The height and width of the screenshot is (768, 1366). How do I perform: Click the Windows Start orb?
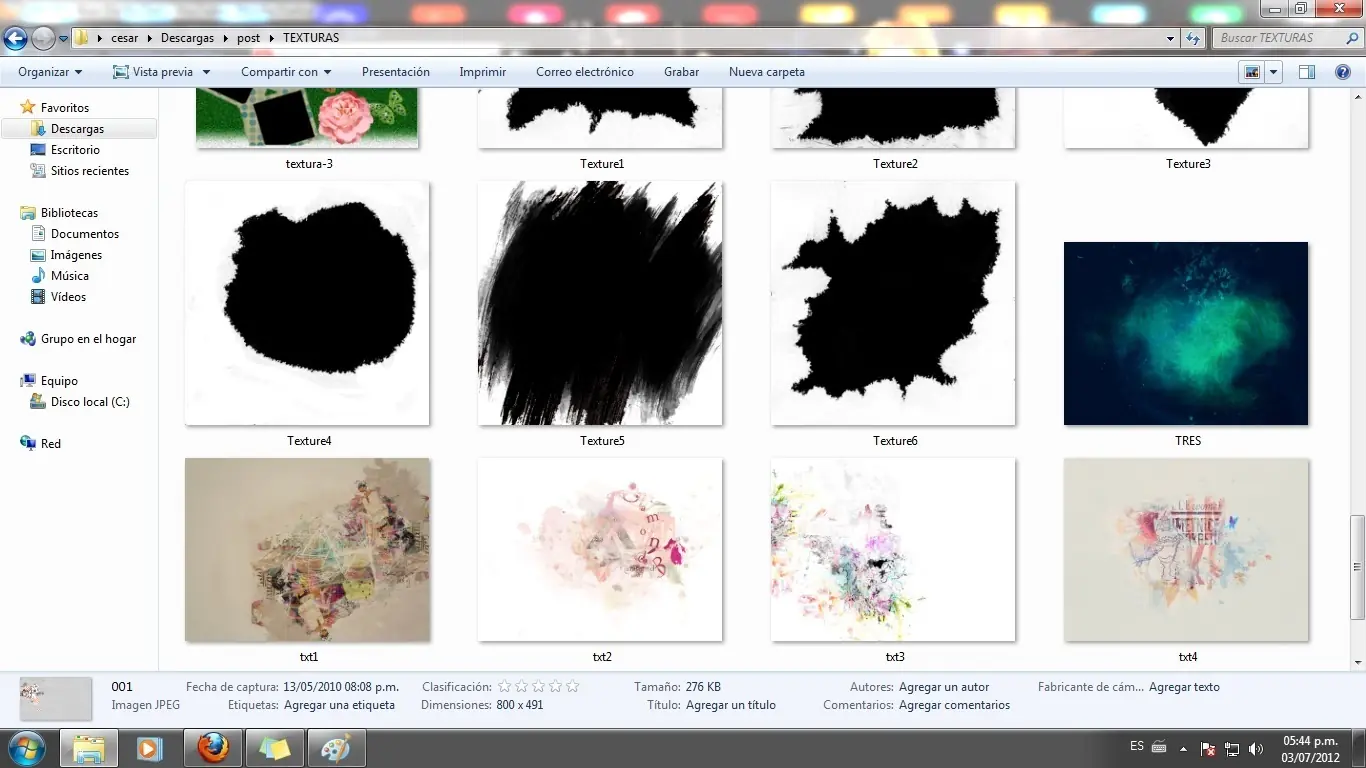pos(25,748)
